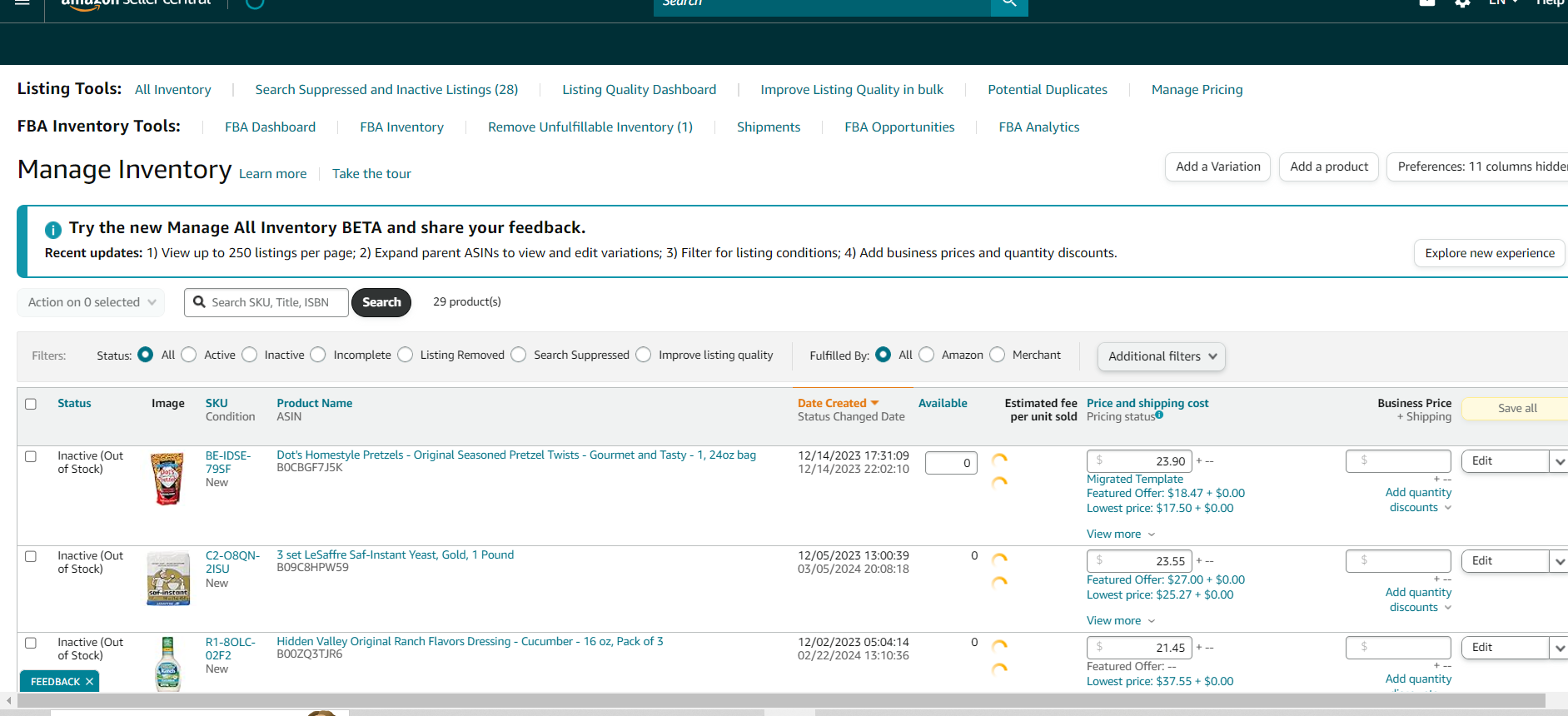Screen dimensions: 1568x716
Task: Open FBA Analytics
Action: coord(1039,127)
